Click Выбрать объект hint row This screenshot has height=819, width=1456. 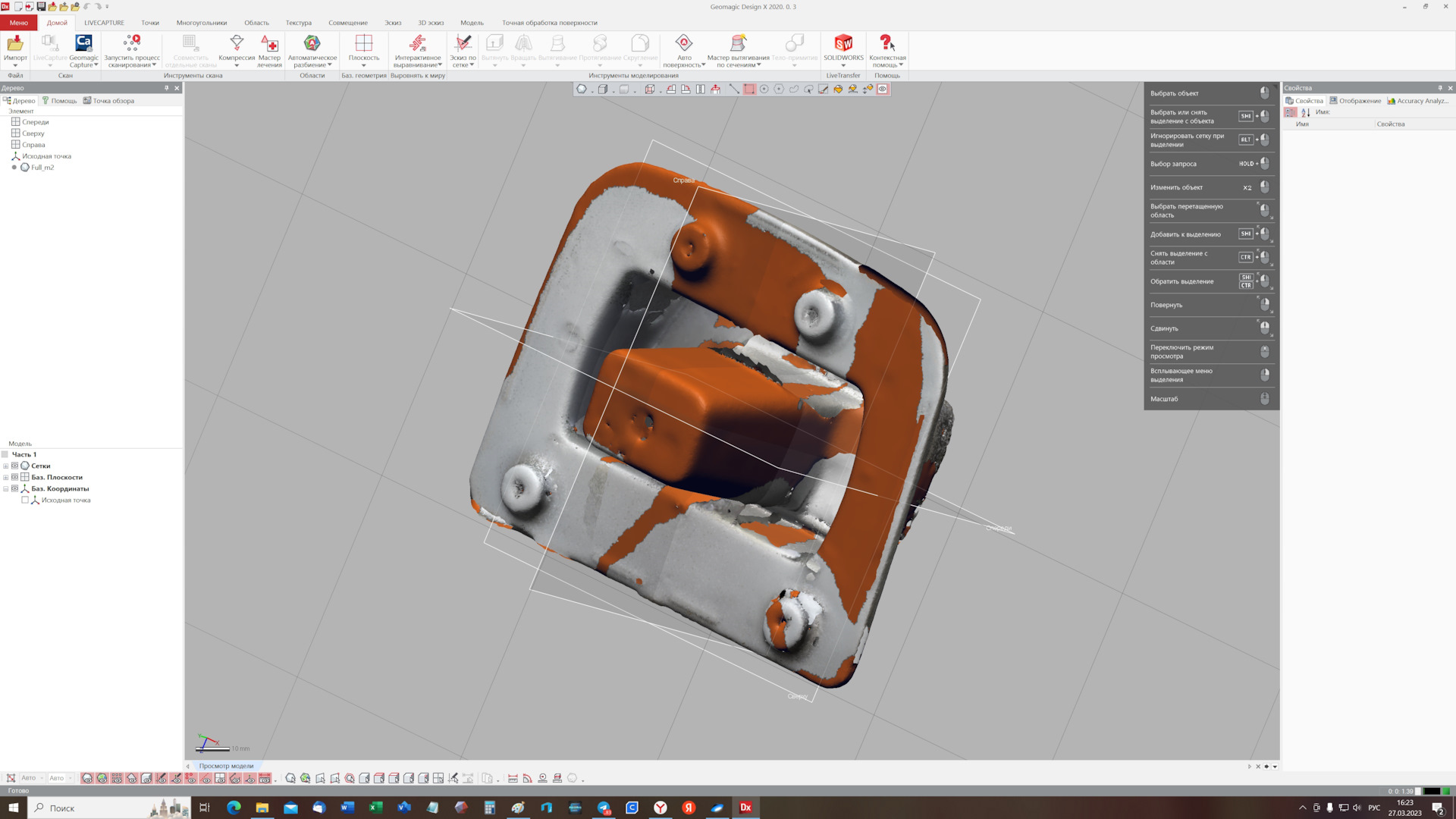tap(1210, 93)
